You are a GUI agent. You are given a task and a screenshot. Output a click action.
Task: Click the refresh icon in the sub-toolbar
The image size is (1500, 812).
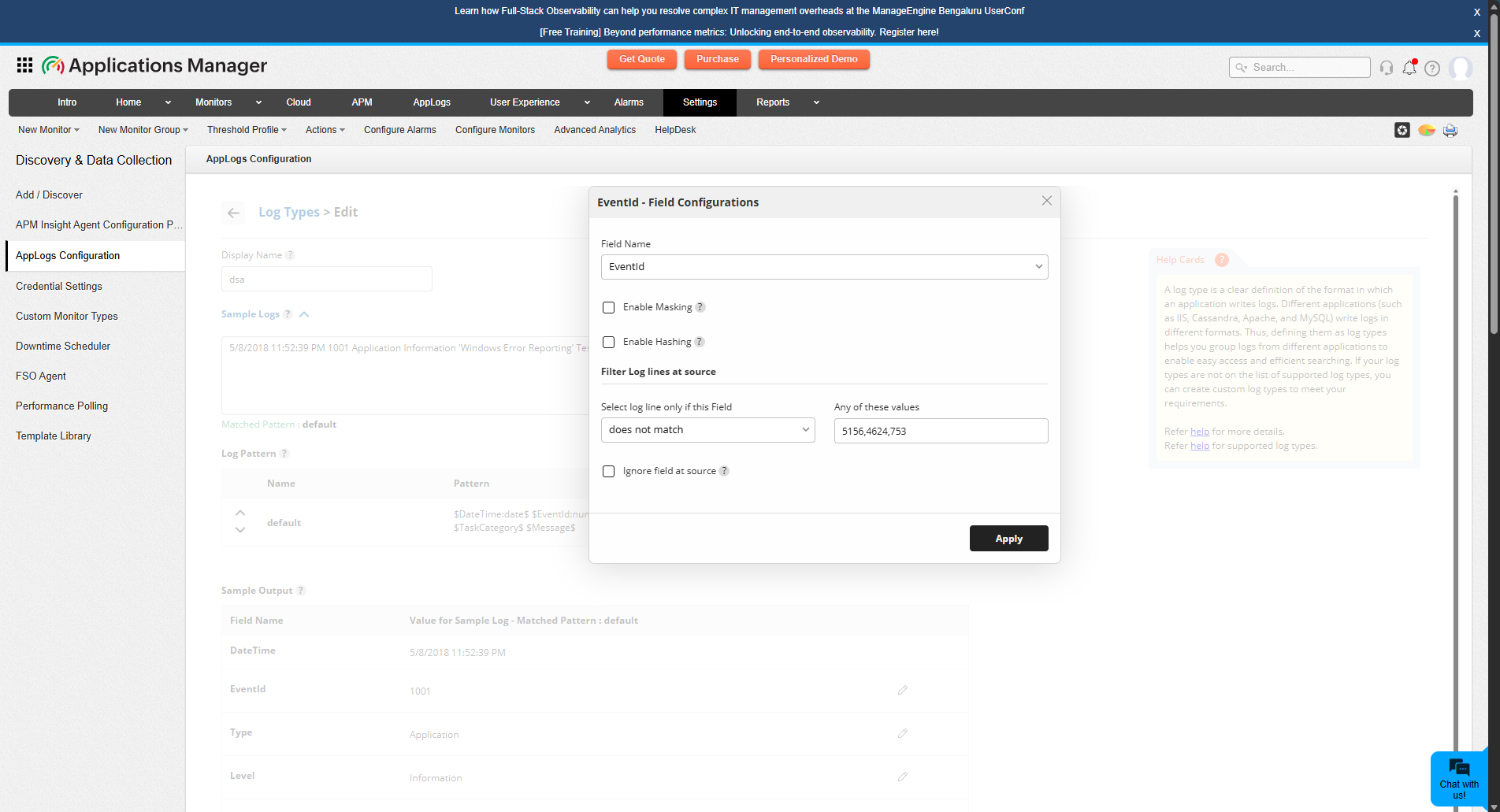pyautogui.click(x=1402, y=130)
